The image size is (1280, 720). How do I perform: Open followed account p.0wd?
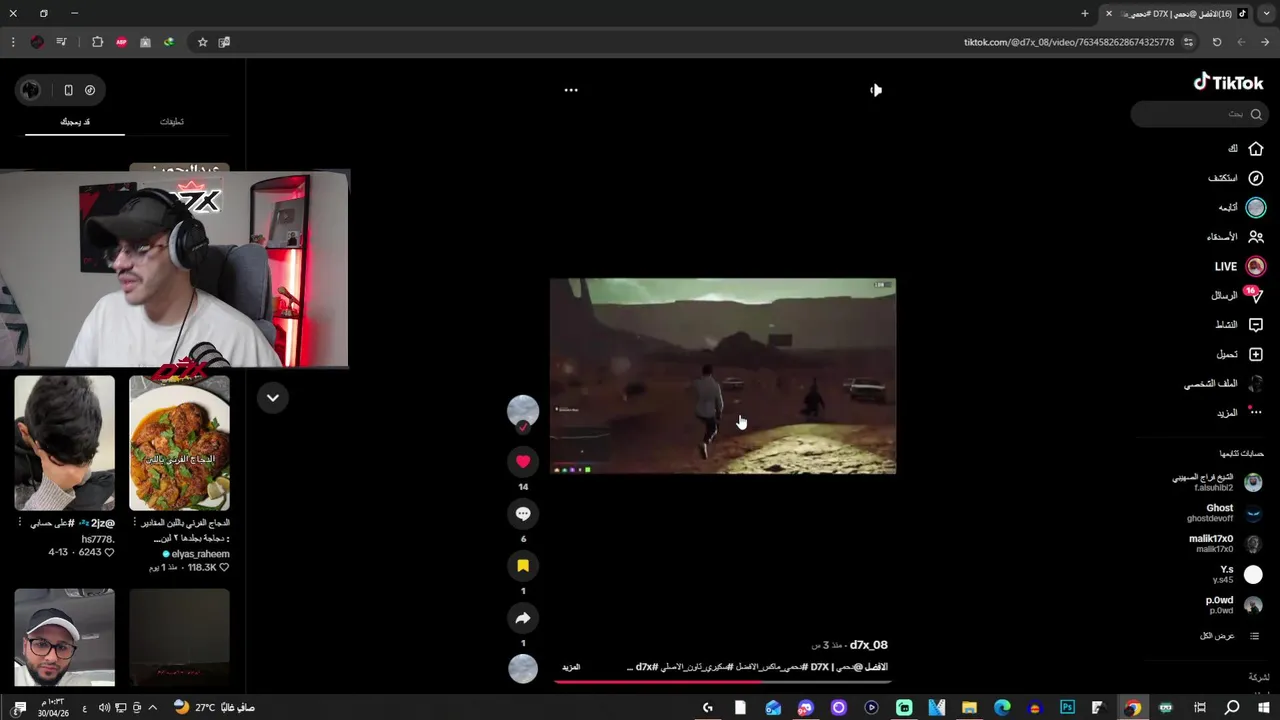pos(1233,605)
